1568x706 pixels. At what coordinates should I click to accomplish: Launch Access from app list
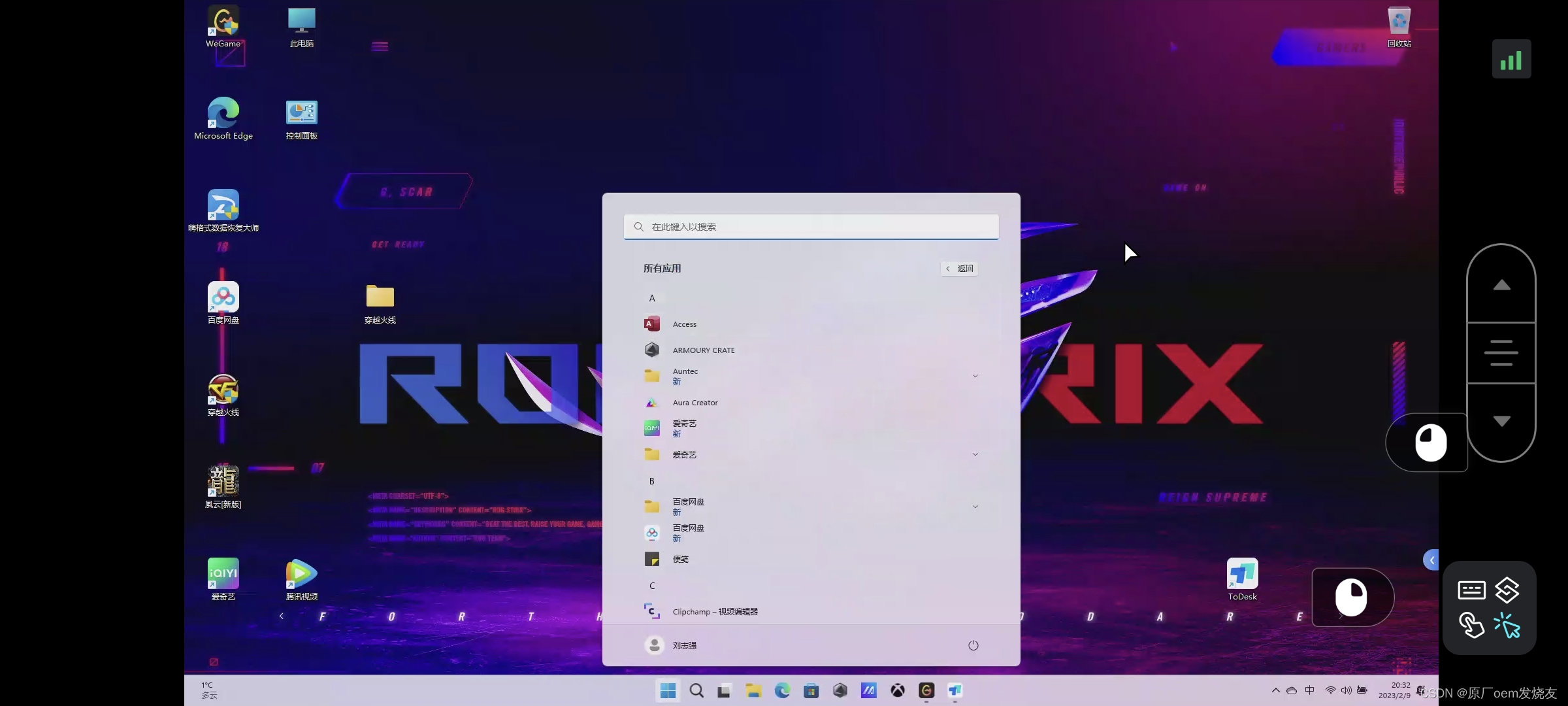coord(811,324)
